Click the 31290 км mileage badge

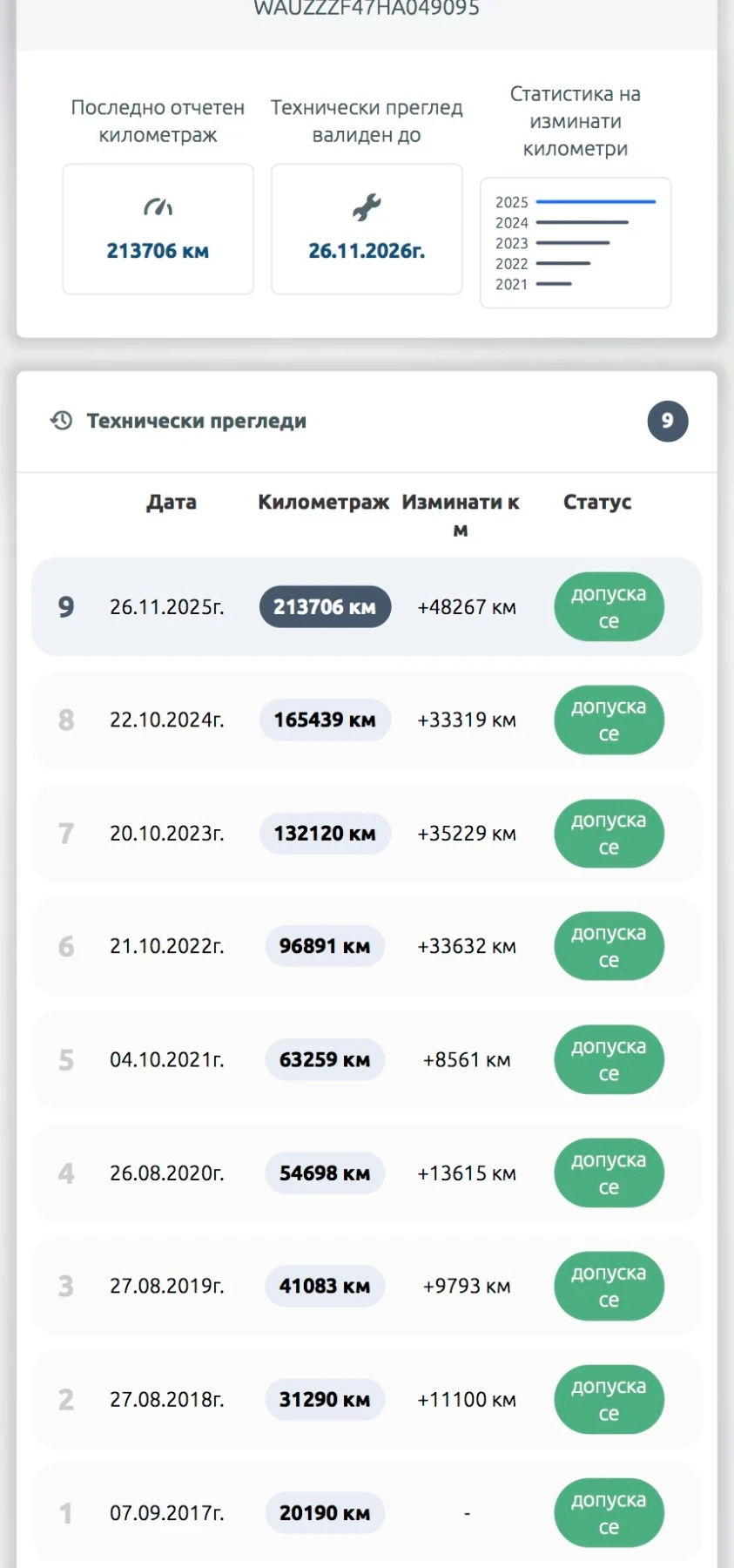pyautogui.click(x=325, y=1400)
